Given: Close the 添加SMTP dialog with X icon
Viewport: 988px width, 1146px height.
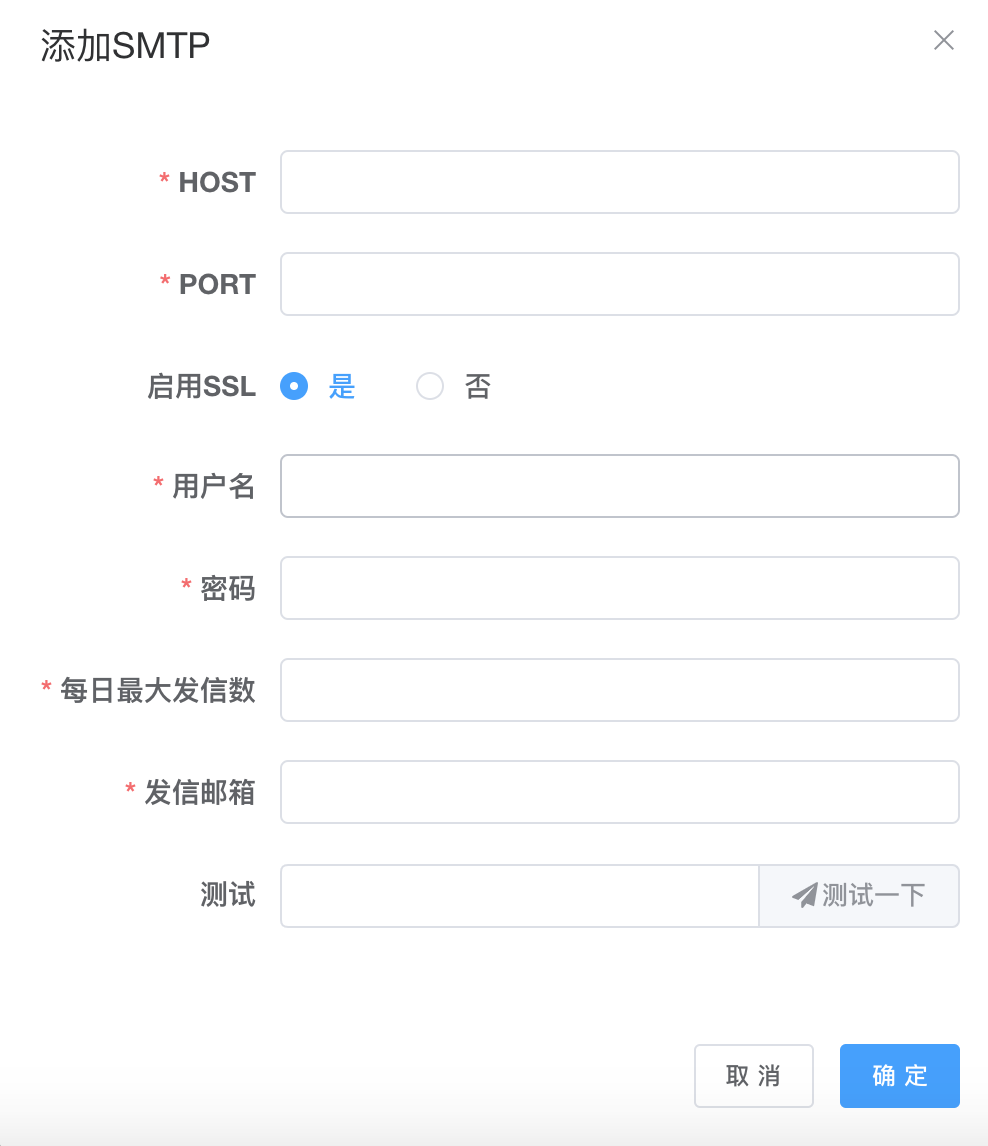Looking at the screenshot, I should coord(944,40).
